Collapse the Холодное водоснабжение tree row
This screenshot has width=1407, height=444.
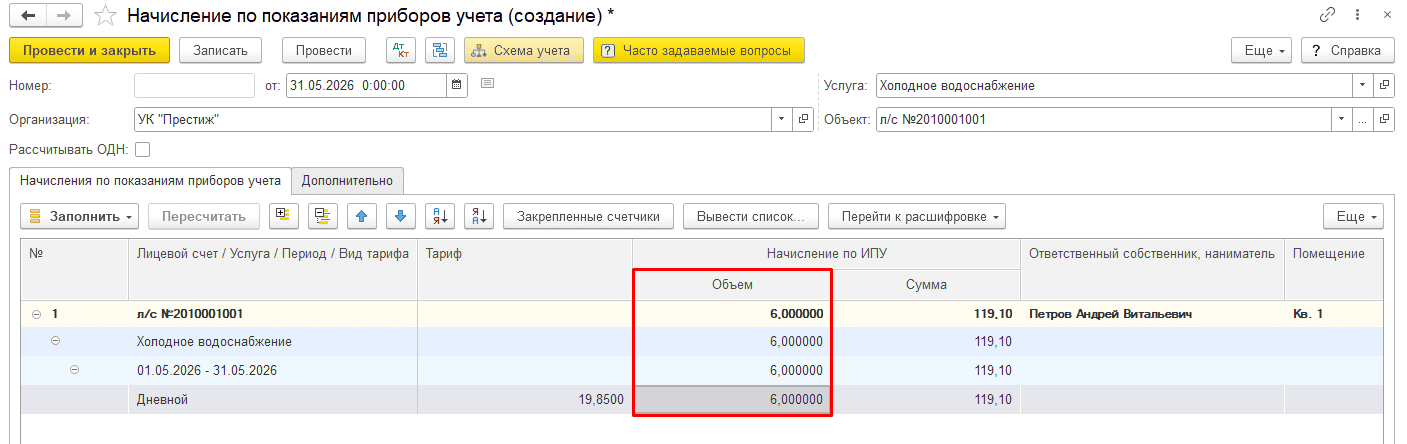point(55,341)
